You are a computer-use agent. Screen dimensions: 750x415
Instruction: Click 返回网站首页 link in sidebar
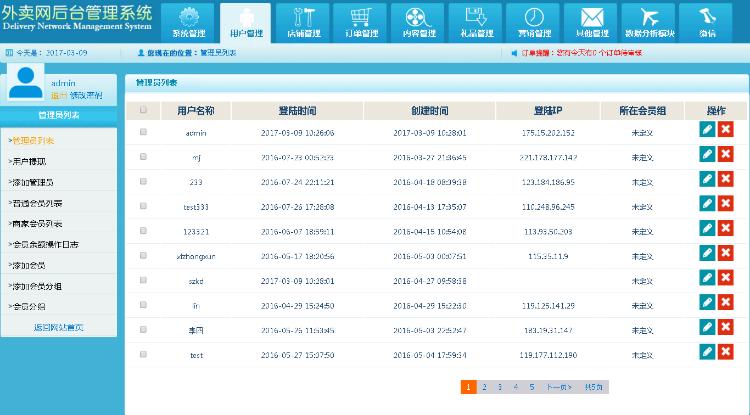click(x=58, y=327)
